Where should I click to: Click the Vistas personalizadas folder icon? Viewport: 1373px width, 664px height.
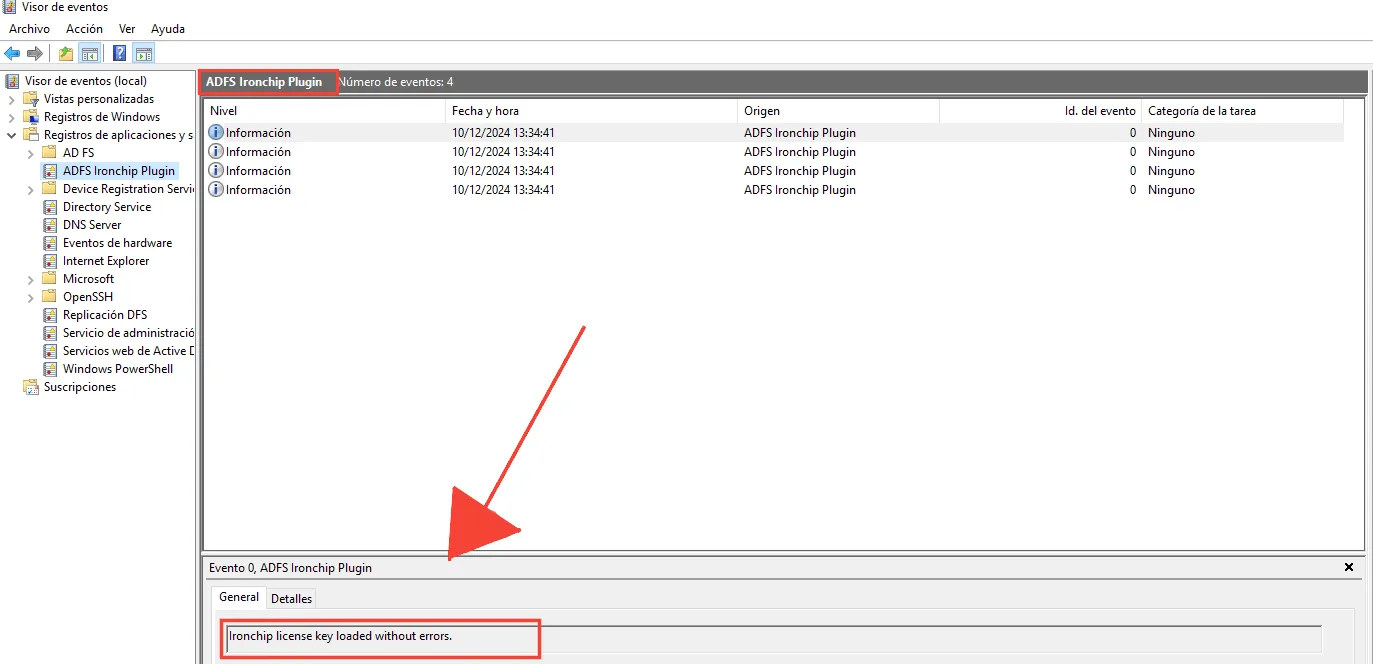point(32,99)
